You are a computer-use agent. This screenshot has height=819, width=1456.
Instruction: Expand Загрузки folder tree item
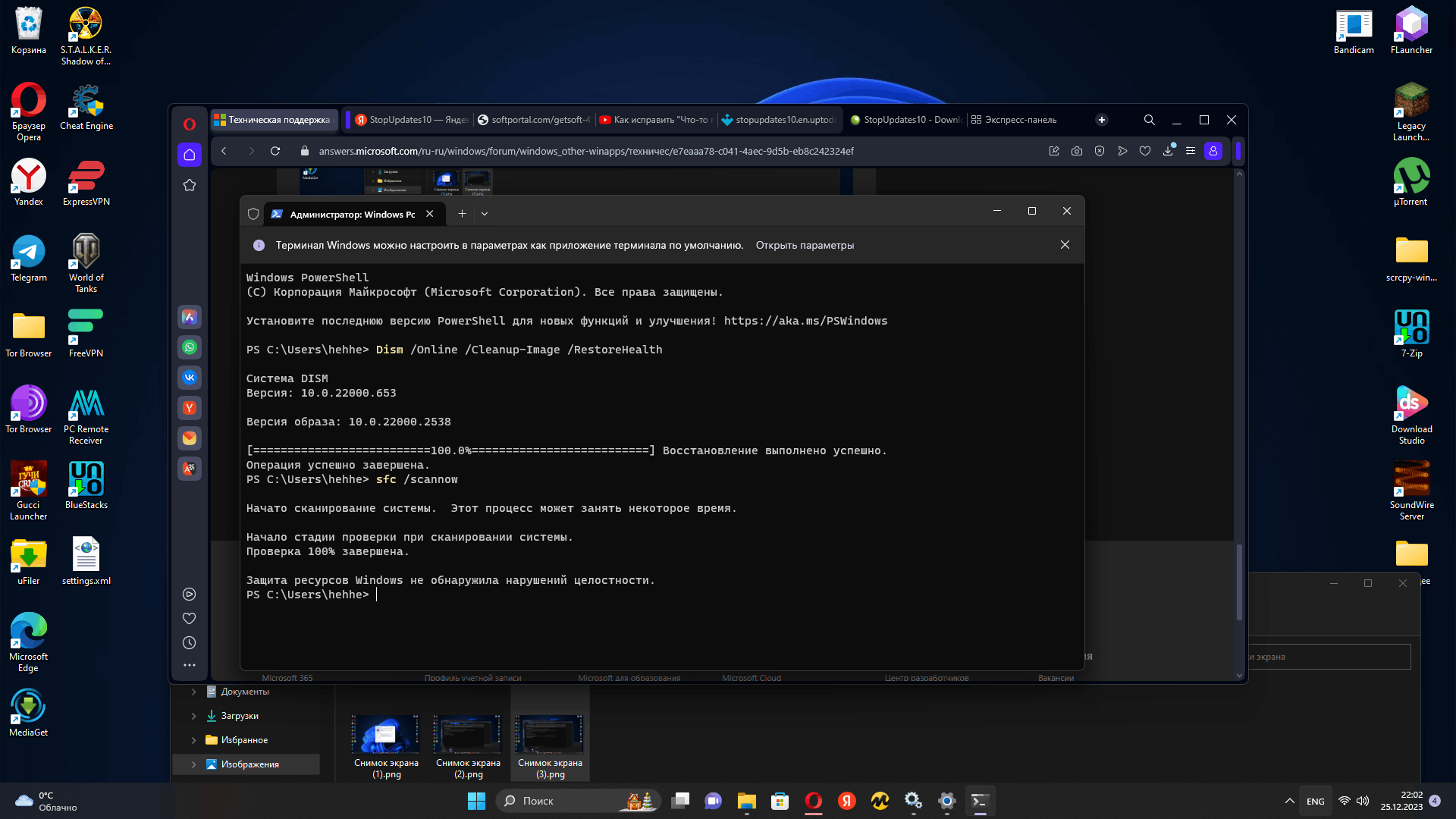[193, 715]
